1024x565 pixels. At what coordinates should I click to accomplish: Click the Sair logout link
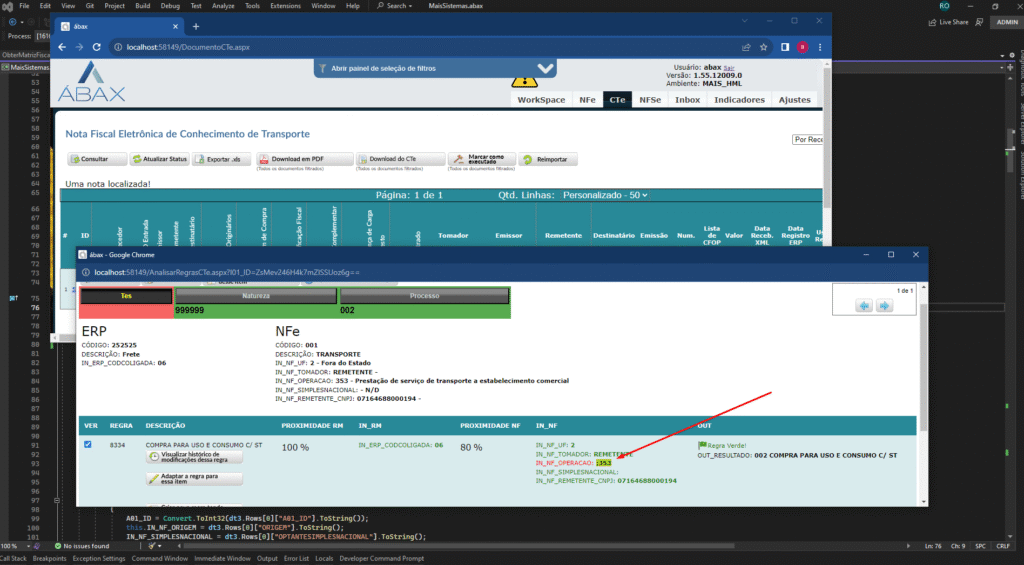click(x=729, y=67)
